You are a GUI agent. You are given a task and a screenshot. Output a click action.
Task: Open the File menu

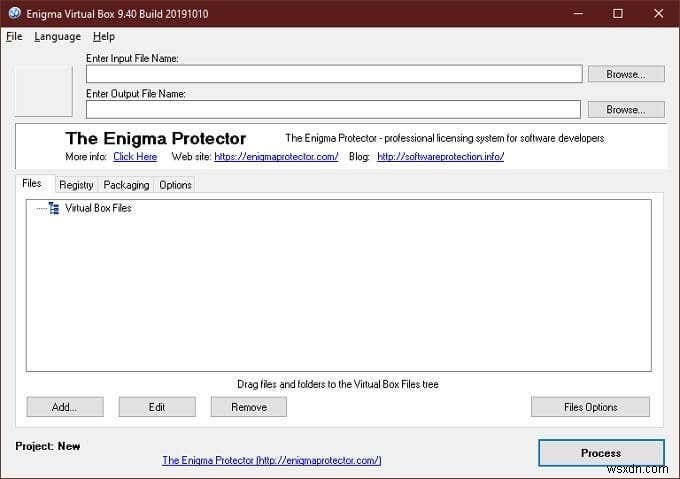click(x=14, y=37)
